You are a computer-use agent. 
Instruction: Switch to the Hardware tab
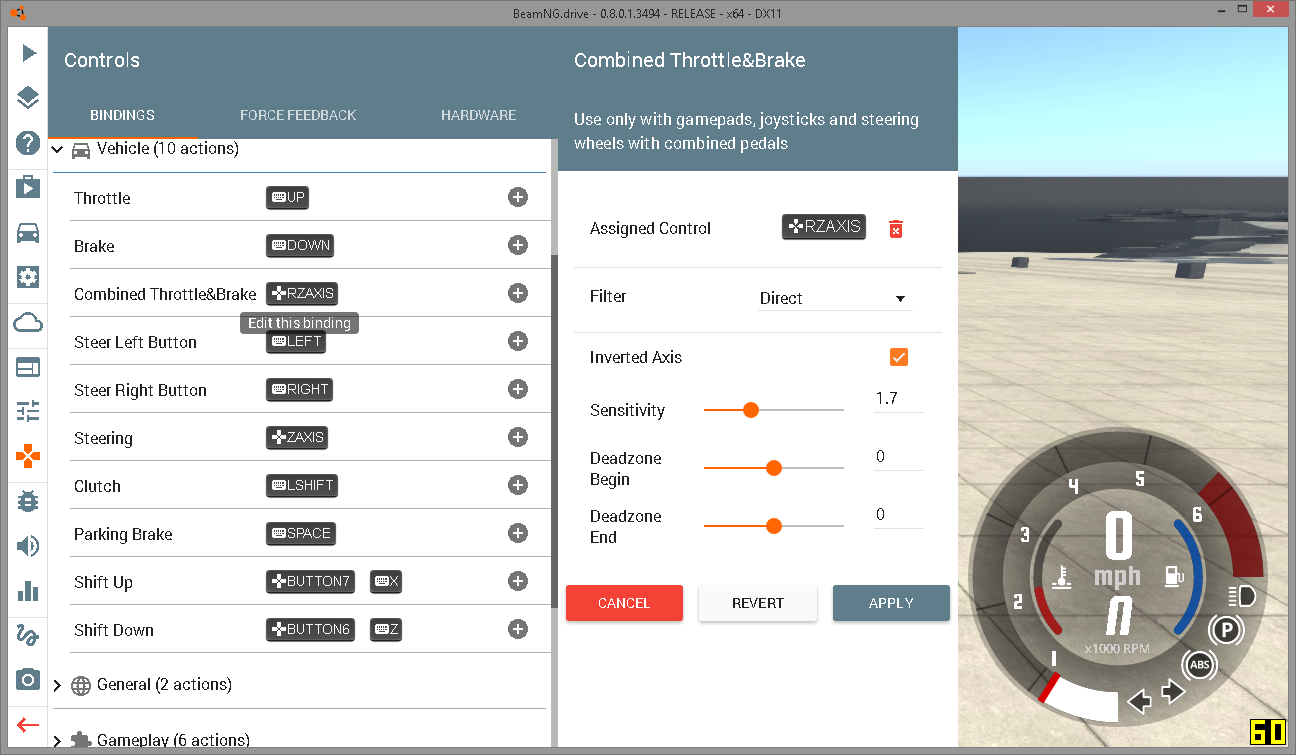pyautogui.click(x=479, y=115)
